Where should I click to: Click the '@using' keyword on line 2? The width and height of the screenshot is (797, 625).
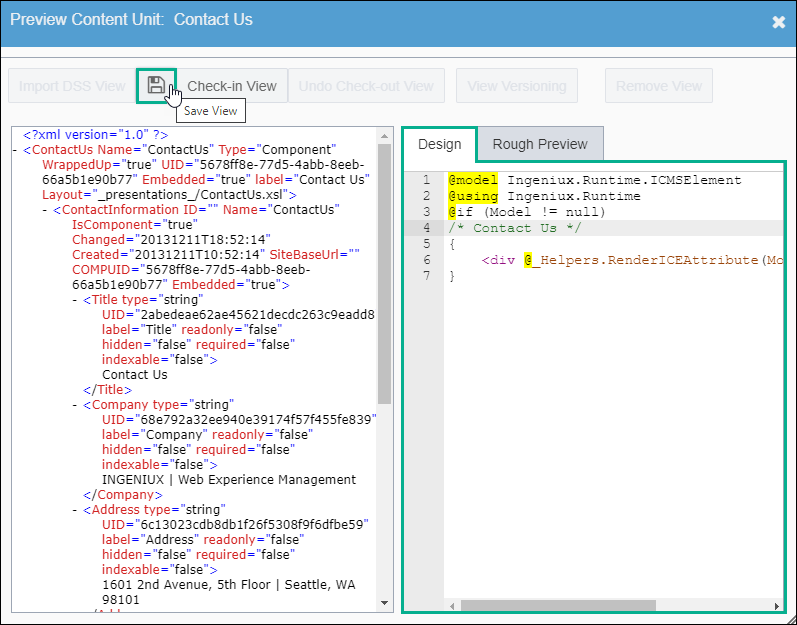473,196
